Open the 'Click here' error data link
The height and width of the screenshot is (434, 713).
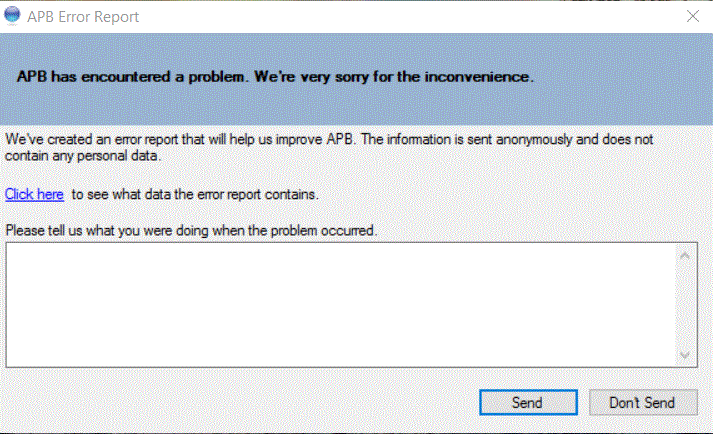tap(34, 194)
